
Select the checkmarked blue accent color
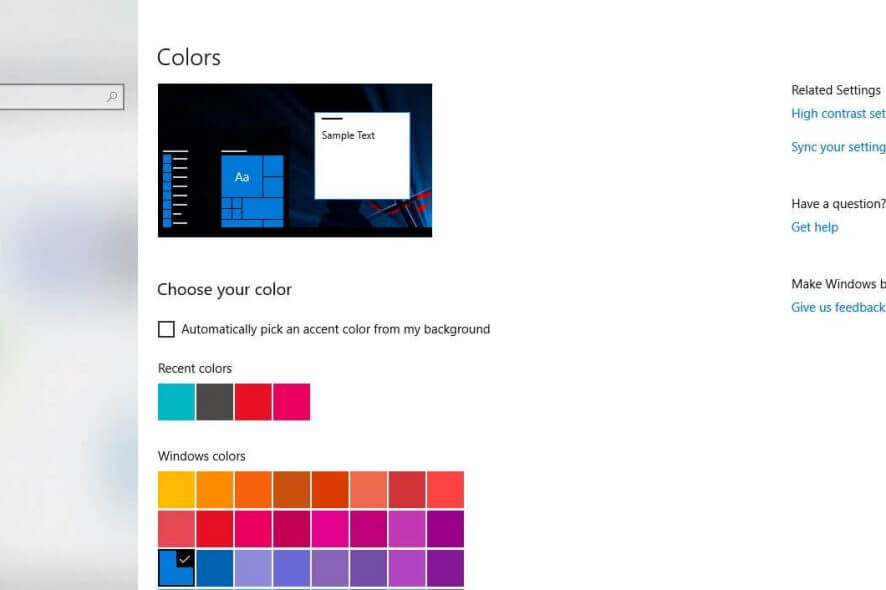(x=175, y=567)
